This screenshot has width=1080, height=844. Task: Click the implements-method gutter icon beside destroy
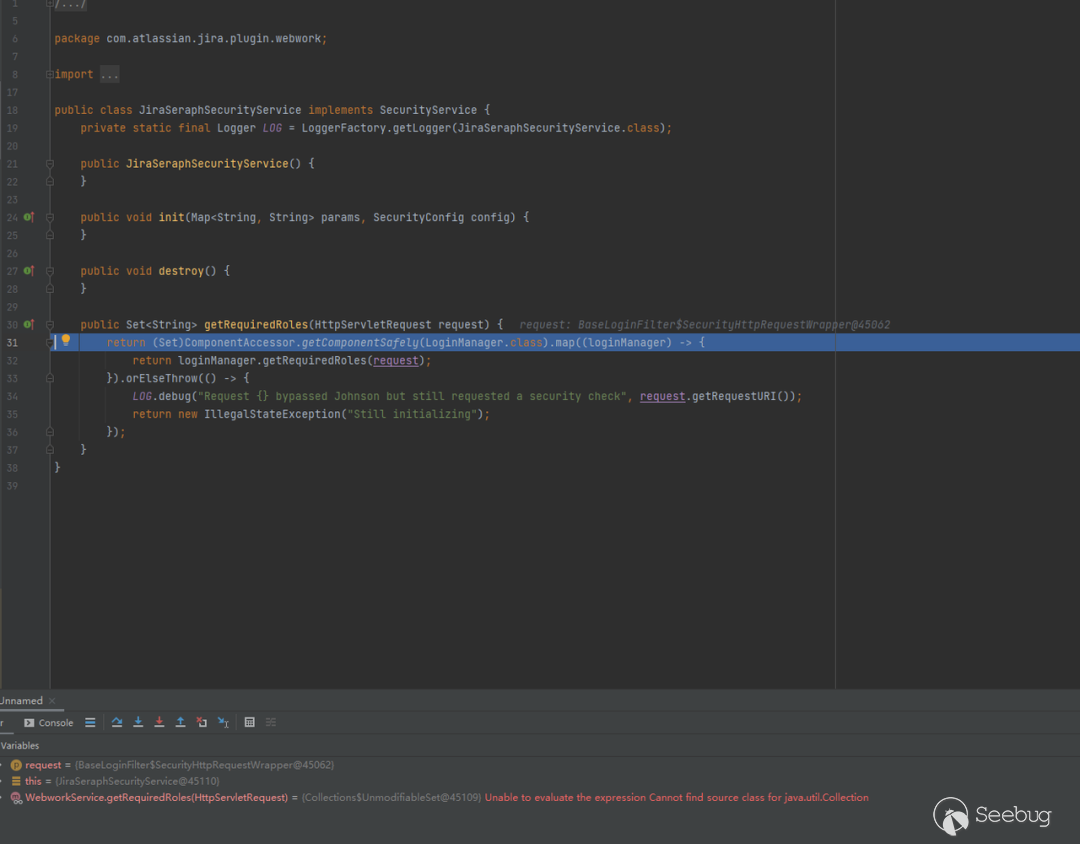(x=29, y=271)
